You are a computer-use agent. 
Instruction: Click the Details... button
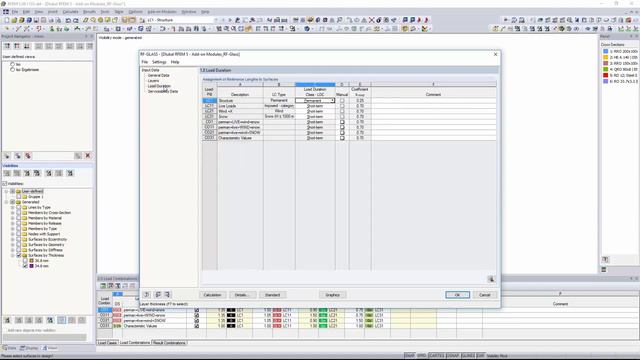coord(242,295)
